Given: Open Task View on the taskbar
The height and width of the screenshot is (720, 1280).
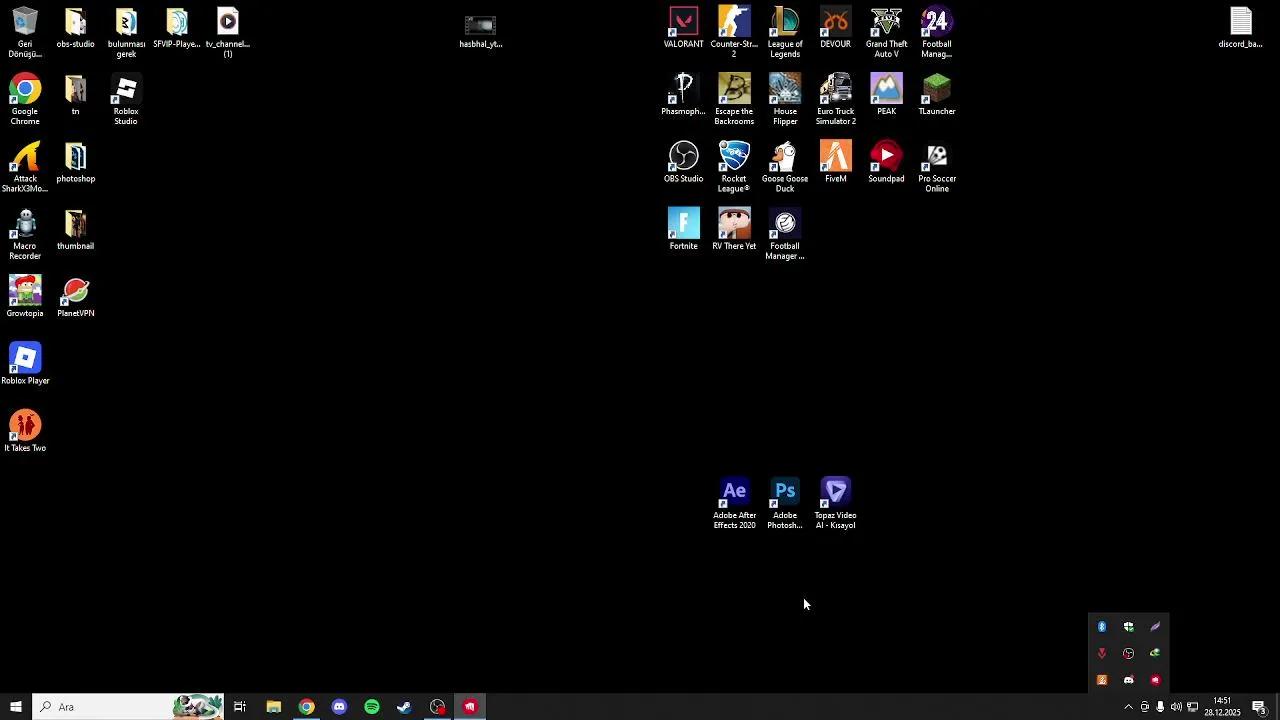Looking at the screenshot, I should click(240, 707).
